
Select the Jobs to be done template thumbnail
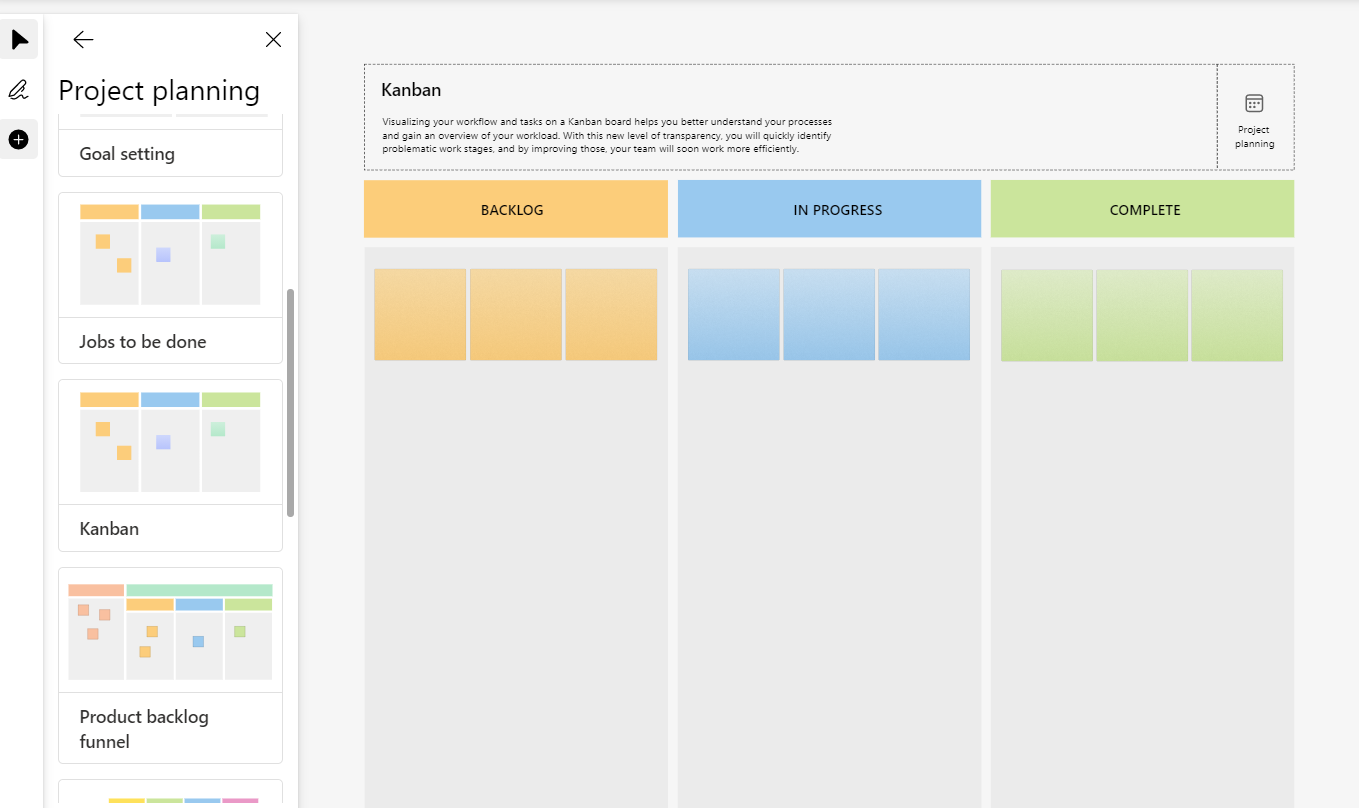(170, 255)
